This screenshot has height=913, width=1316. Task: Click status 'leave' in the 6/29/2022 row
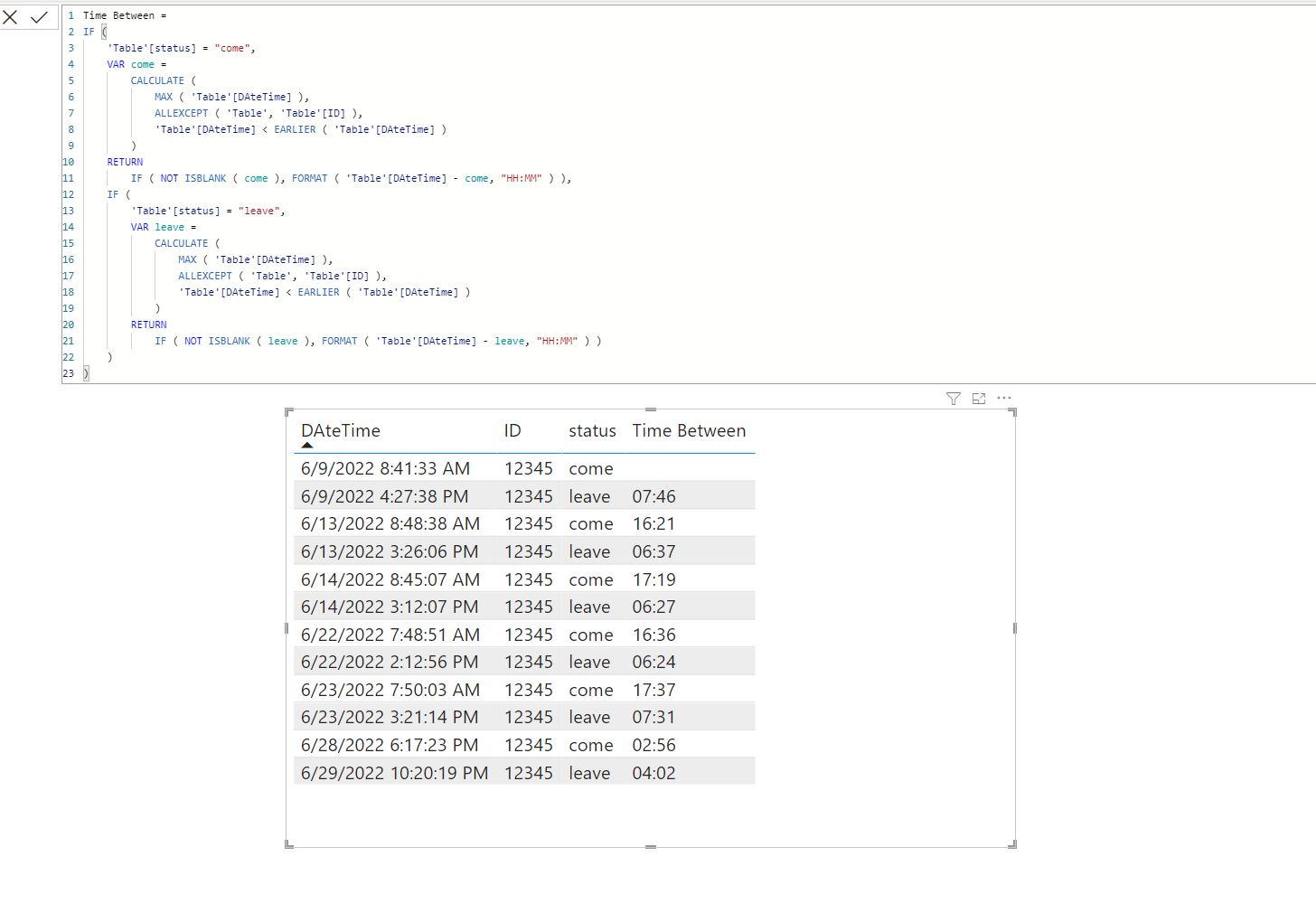[x=589, y=773]
